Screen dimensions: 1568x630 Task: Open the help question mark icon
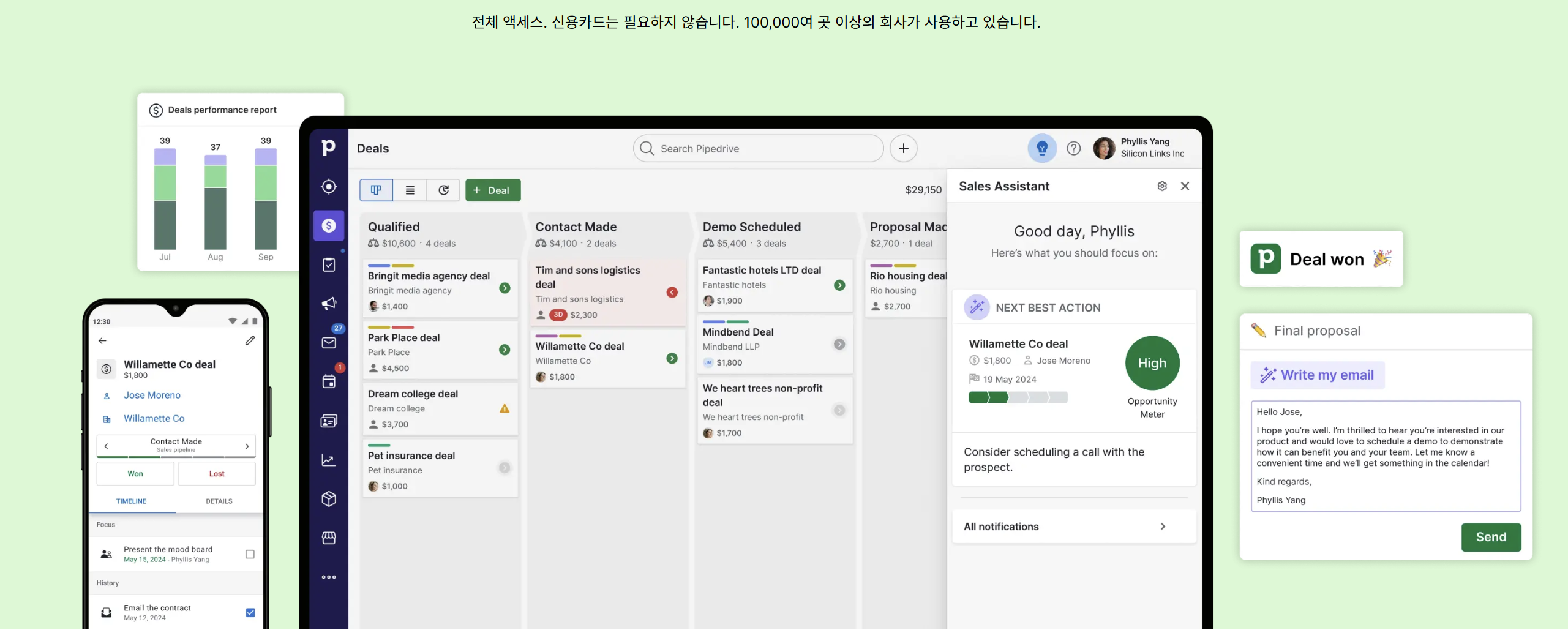(1073, 148)
